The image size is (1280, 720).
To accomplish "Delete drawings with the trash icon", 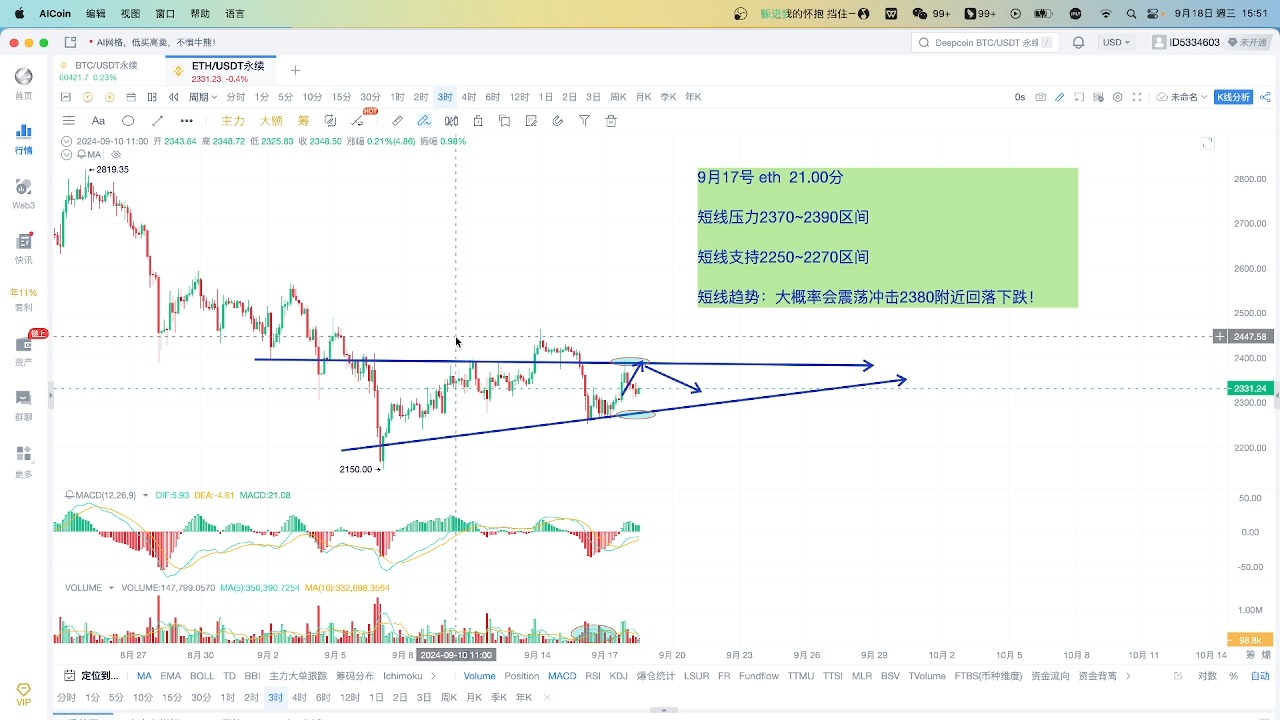I will 611,121.
